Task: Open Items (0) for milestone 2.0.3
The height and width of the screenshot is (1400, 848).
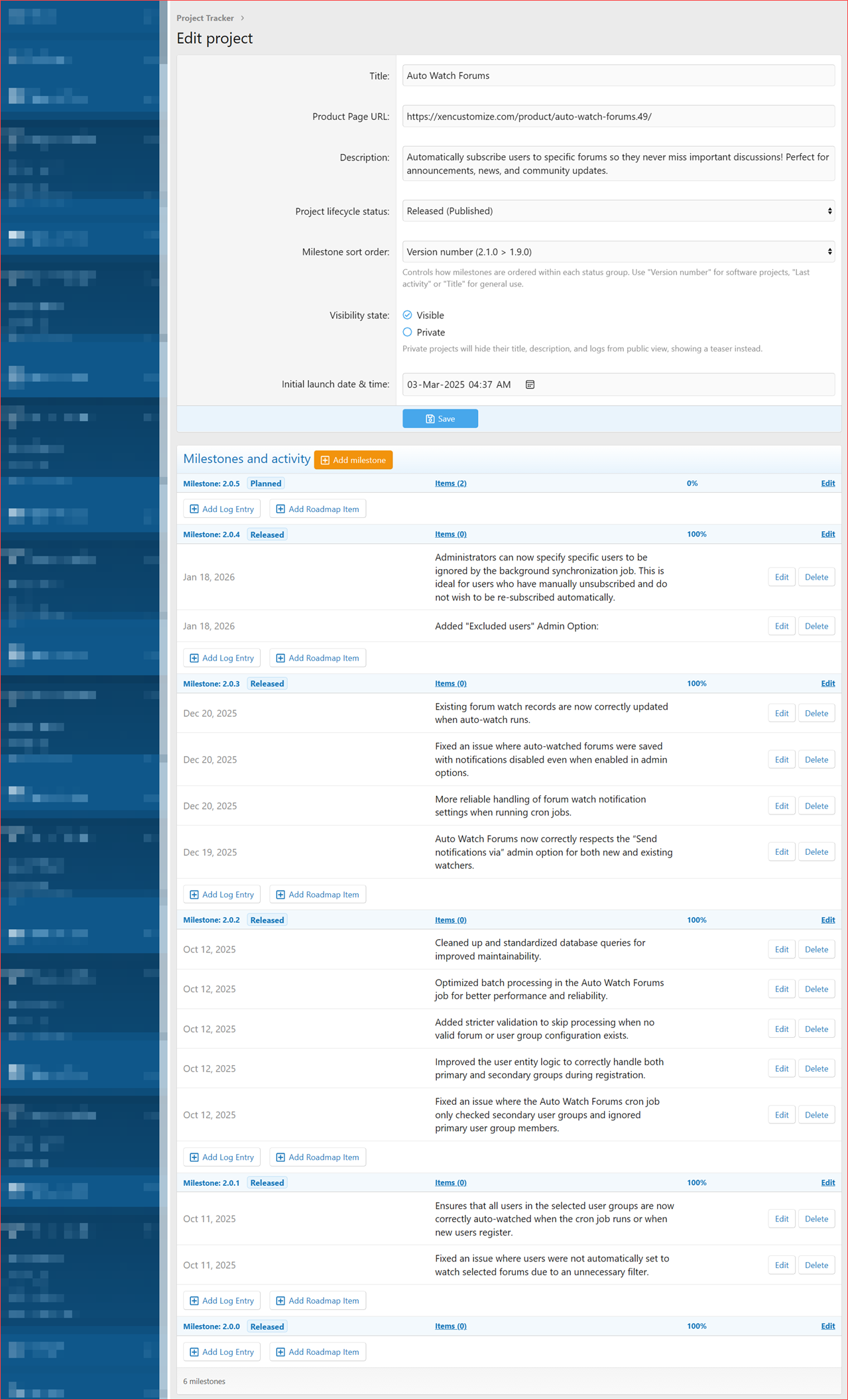Action: [x=451, y=684]
